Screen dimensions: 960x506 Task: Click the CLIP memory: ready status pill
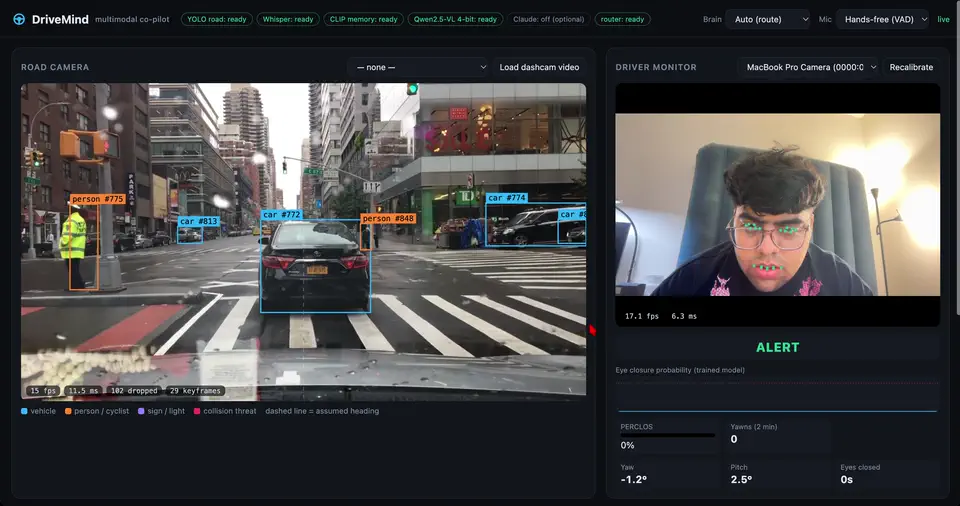tap(364, 20)
